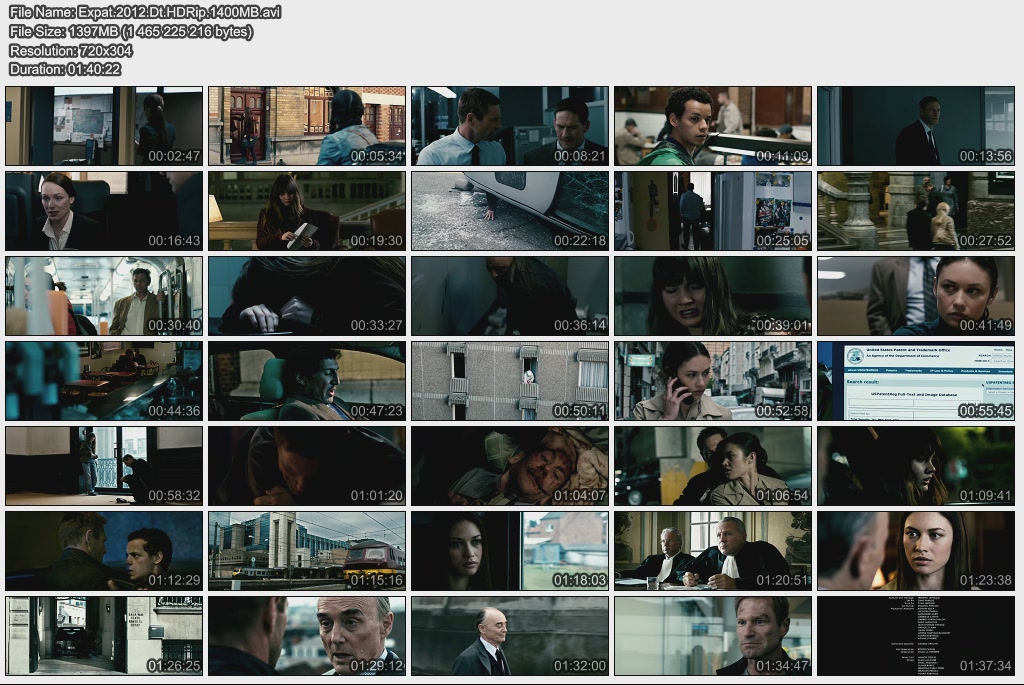Select the overturned car frame 00:22:18
Screen dimensions: 1024x685
click(510, 211)
